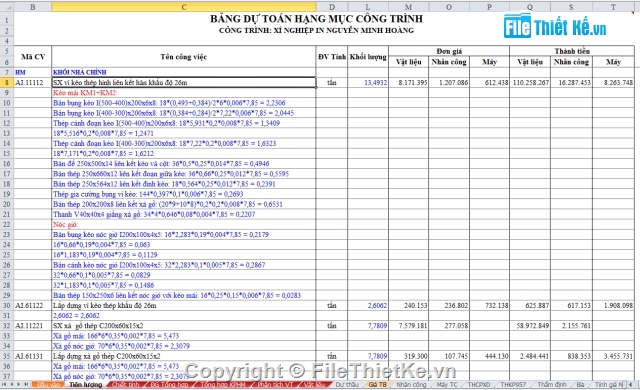
Task: Select column T header
Action: [x=613, y=7]
